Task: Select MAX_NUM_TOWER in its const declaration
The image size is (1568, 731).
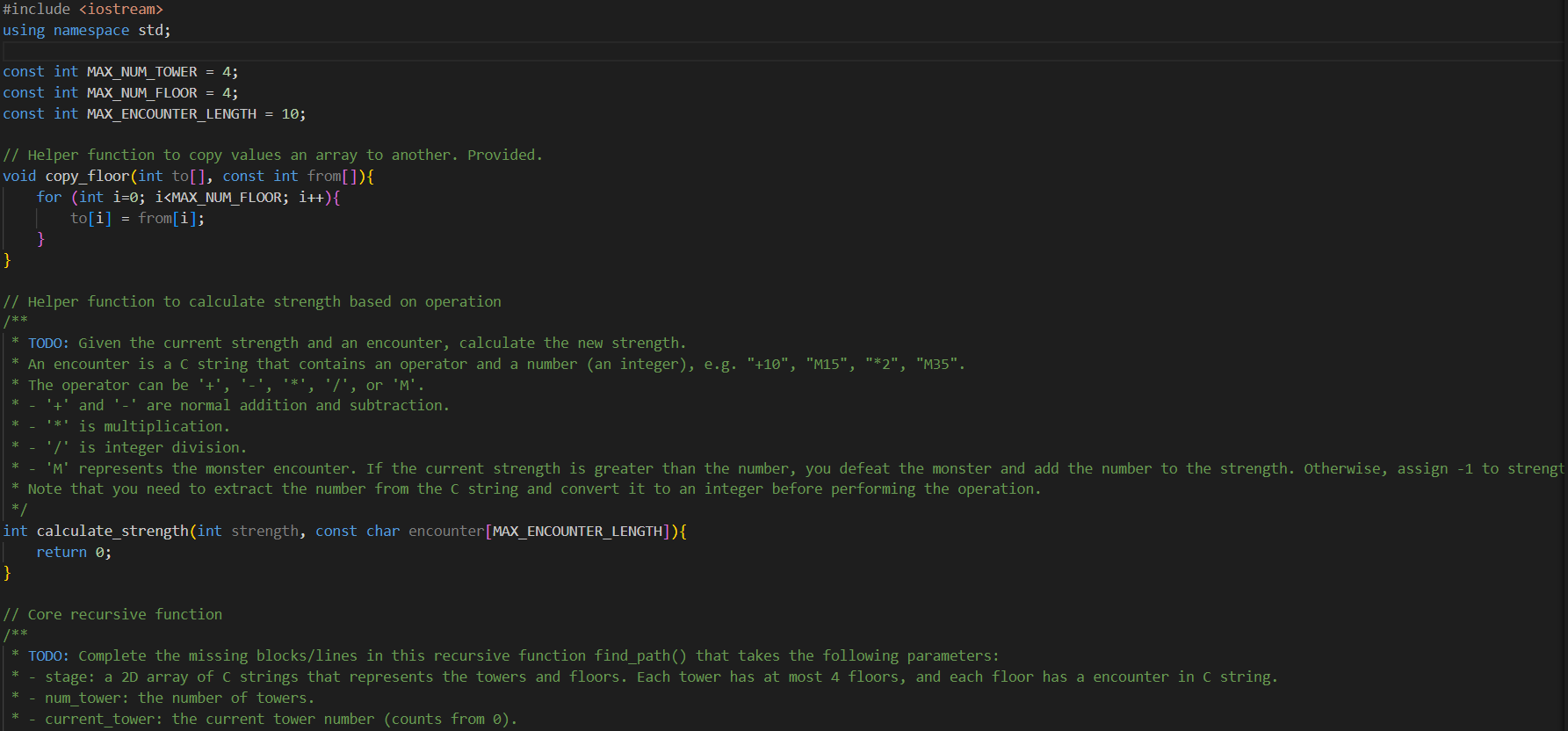Action: tap(141, 72)
